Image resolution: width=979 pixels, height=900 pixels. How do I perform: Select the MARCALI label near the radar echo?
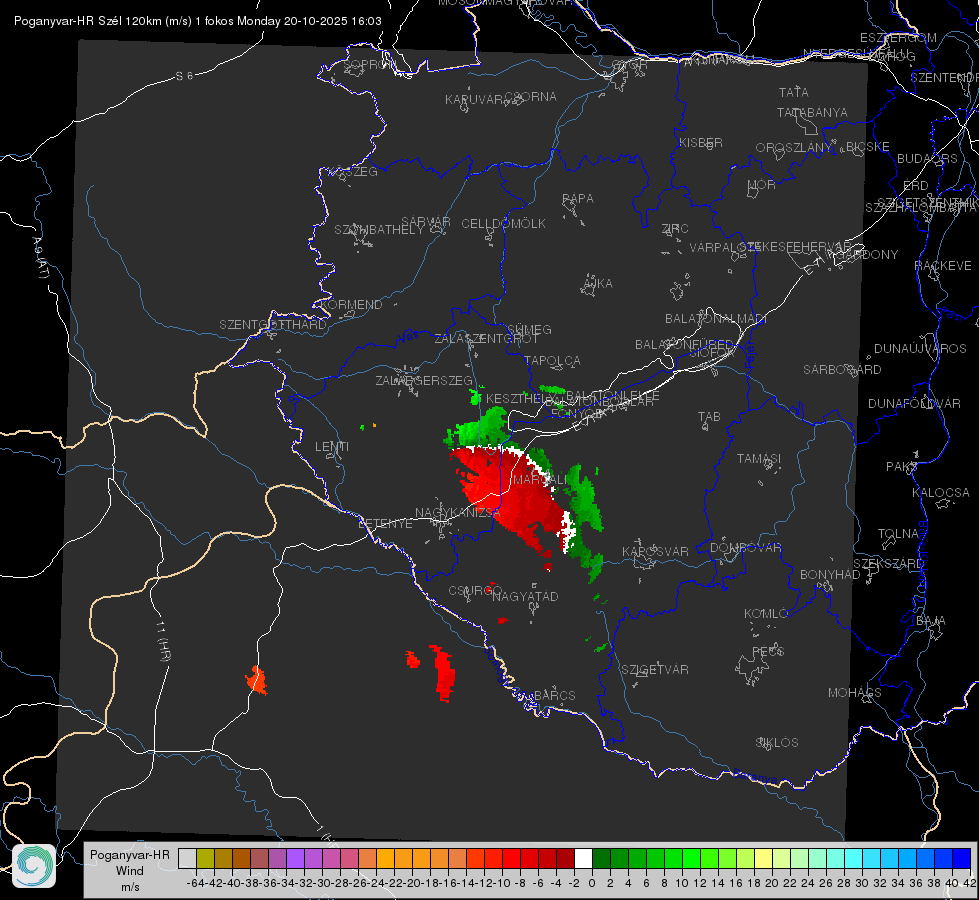click(540, 480)
